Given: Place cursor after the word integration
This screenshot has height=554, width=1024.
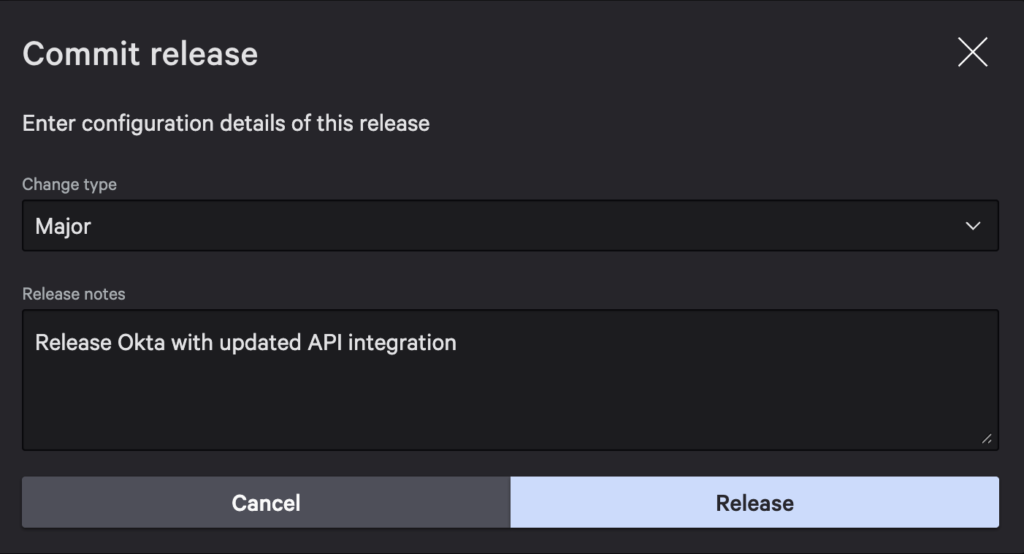Looking at the screenshot, I should (x=457, y=343).
